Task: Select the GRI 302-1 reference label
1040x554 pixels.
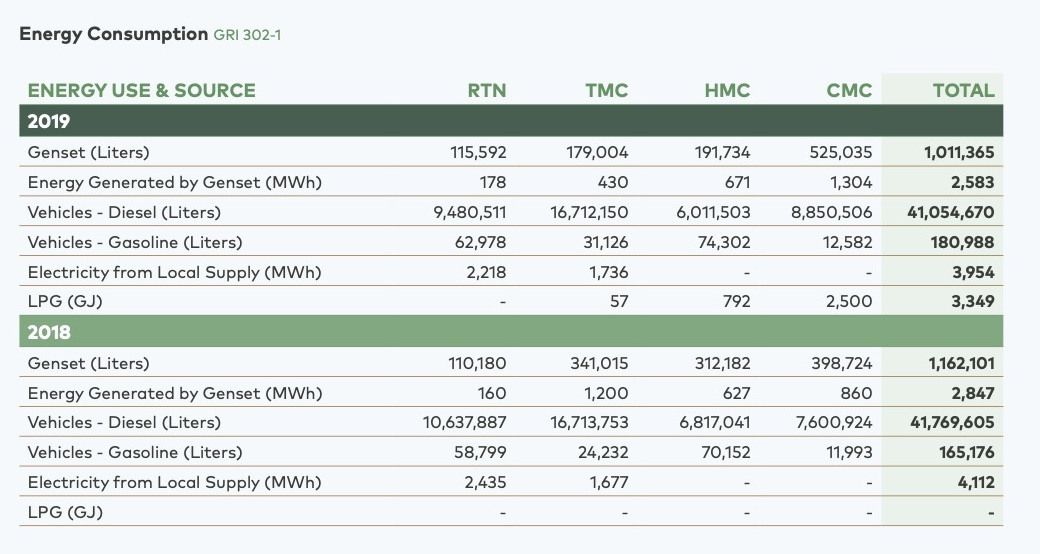Action: [x=247, y=35]
